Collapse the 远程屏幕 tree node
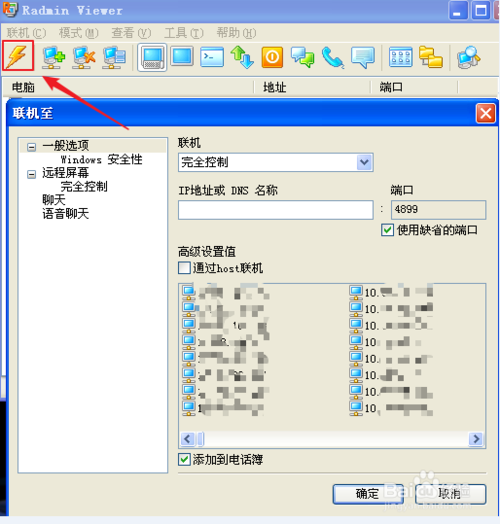Viewport: 500px width, 524px height. 31,174
